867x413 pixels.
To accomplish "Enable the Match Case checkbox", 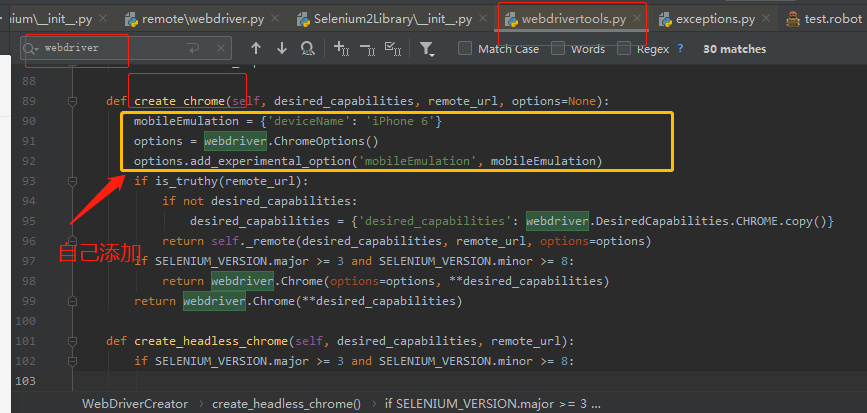I will point(465,49).
